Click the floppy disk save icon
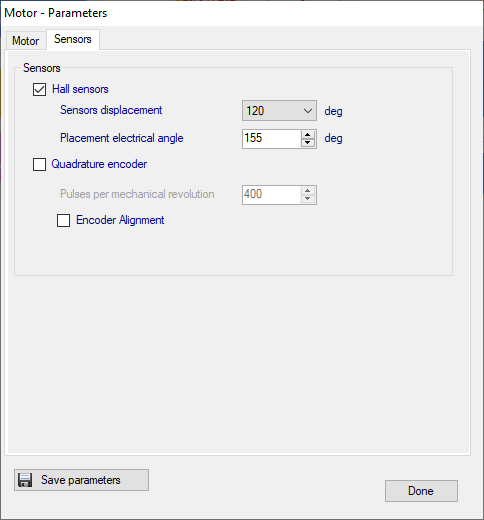 point(25,480)
